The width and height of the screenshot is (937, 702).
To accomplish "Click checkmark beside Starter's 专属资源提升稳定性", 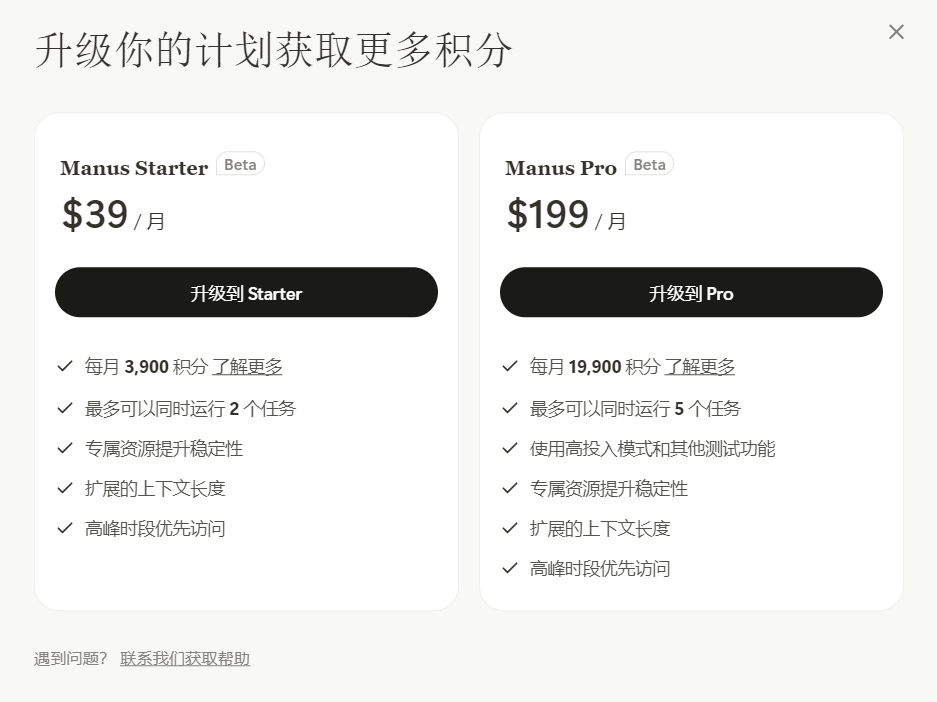I will [65, 449].
